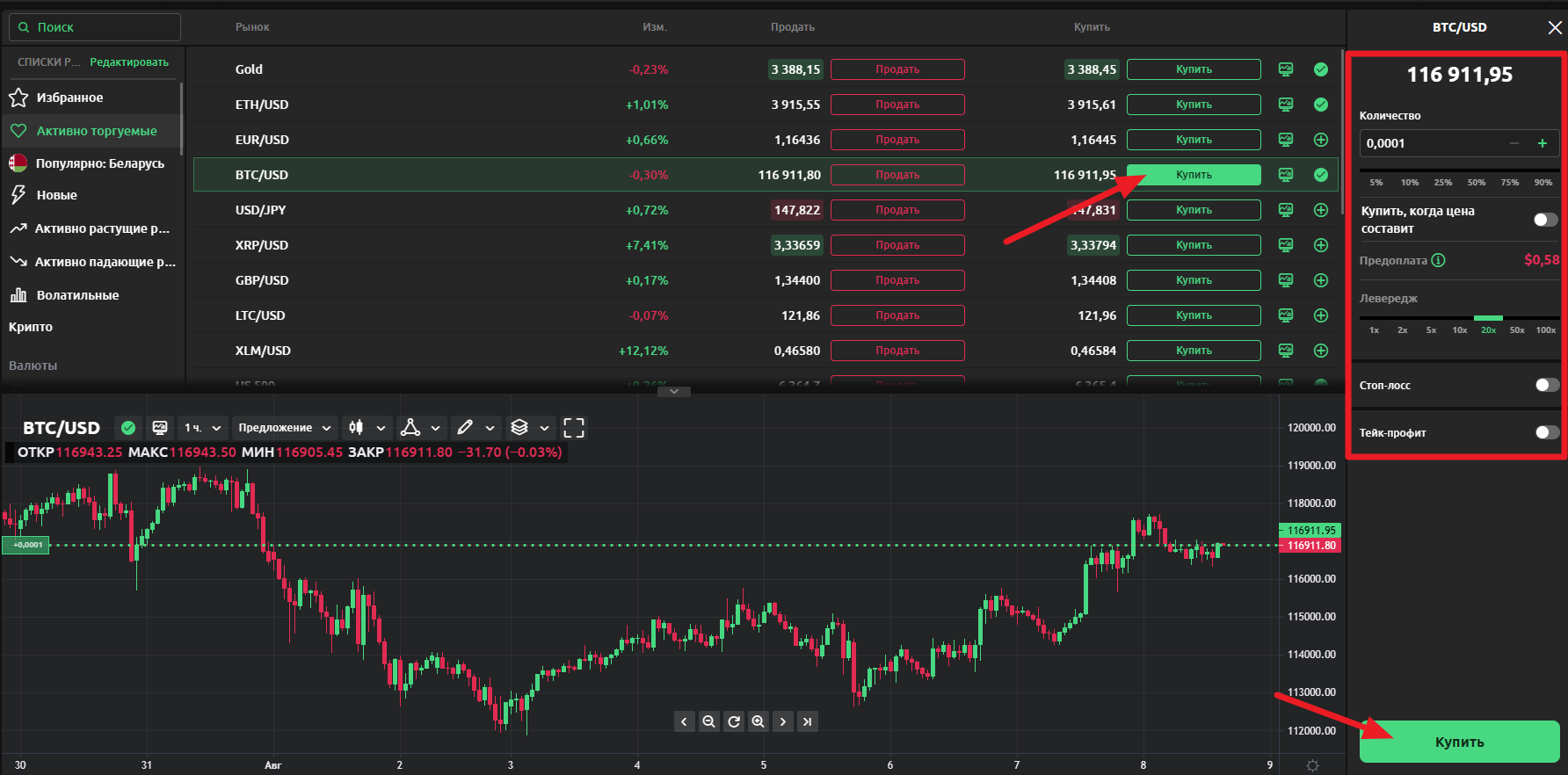Image resolution: width=1568 pixels, height=775 pixels.
Task: Add USD/JPY to favorites with plus icon
Action: 1321,210
